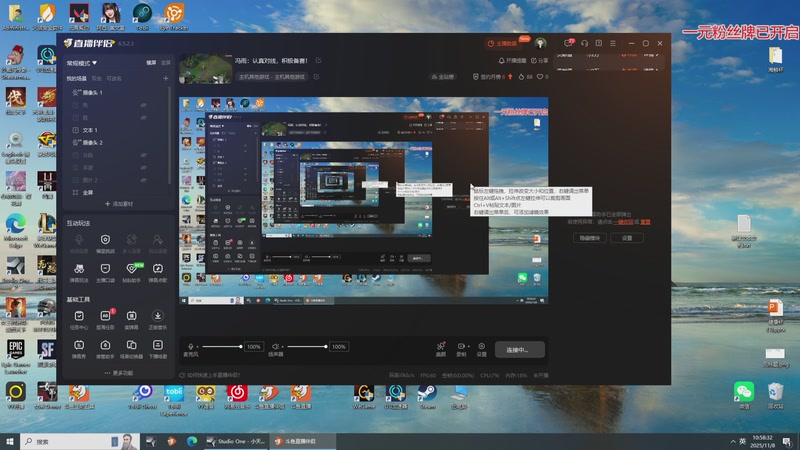Image resolution: width=800 pixels, height=450 pixels.
Task: Open 弹幕点歌 music icon
Action: point(158,268)
